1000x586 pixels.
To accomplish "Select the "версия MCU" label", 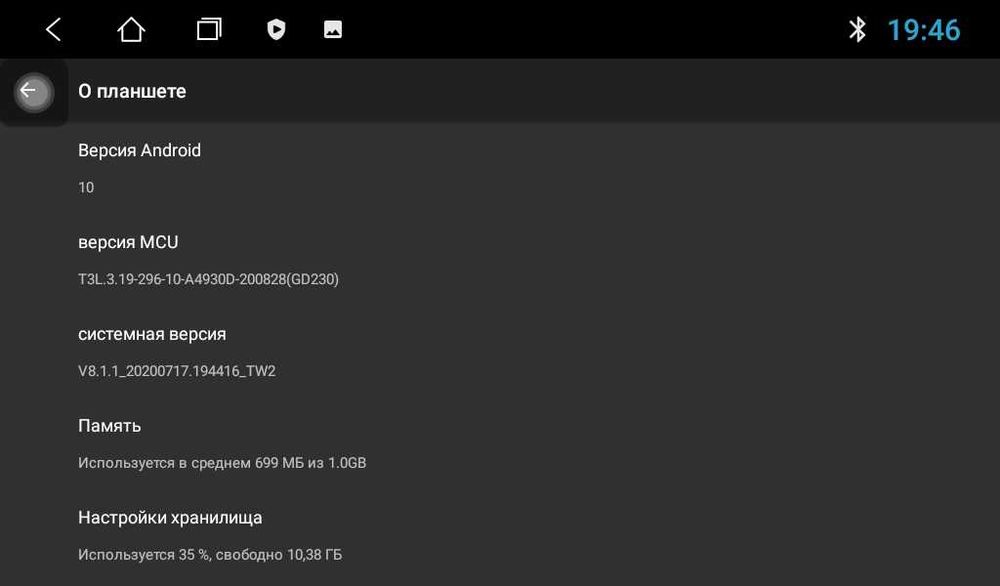I will [128, 242].
